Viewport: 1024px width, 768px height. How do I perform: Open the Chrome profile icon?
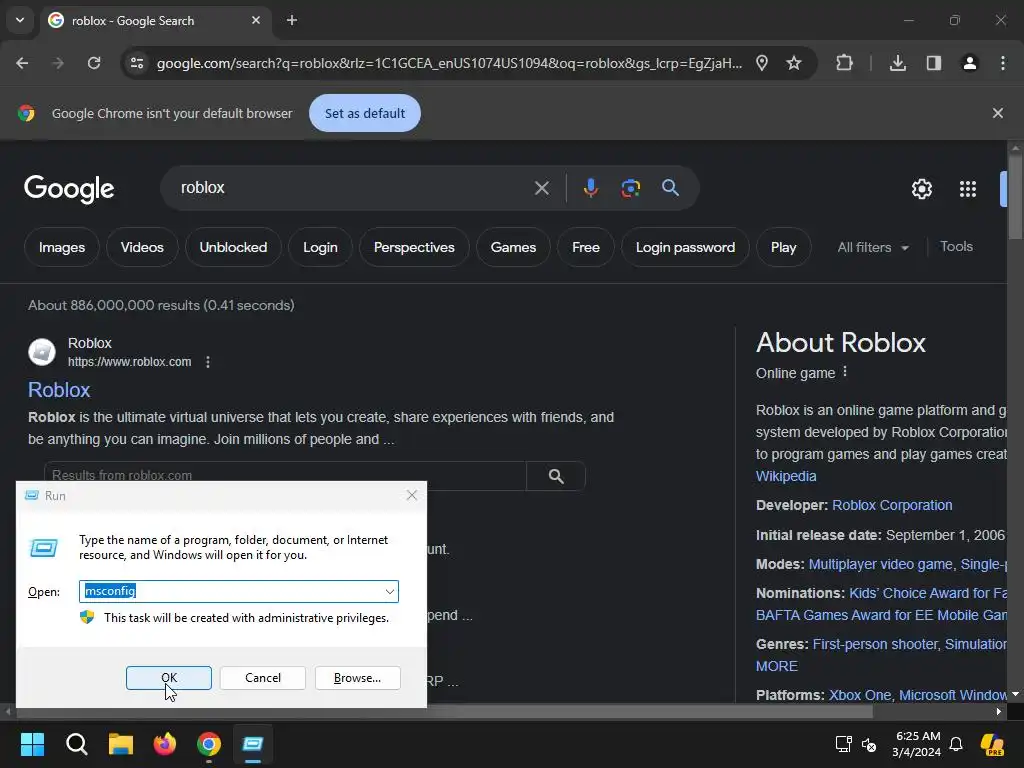tap(970, 63)
